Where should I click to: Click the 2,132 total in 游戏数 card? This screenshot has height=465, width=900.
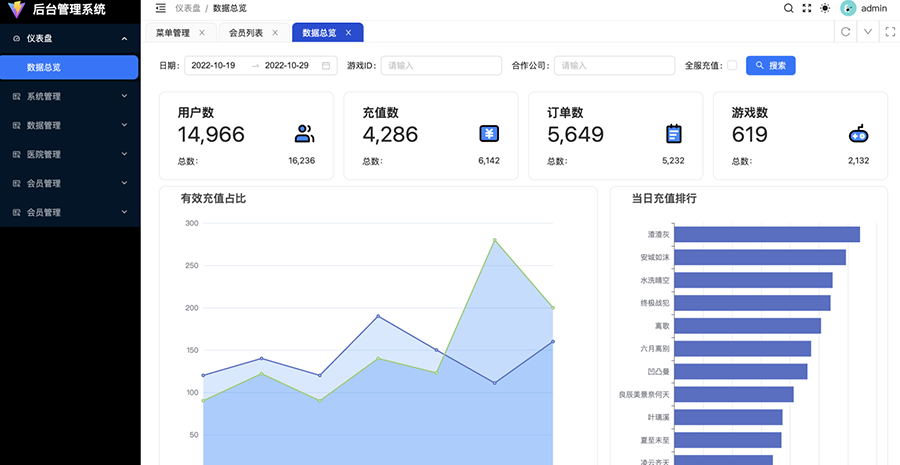[859, 161]
